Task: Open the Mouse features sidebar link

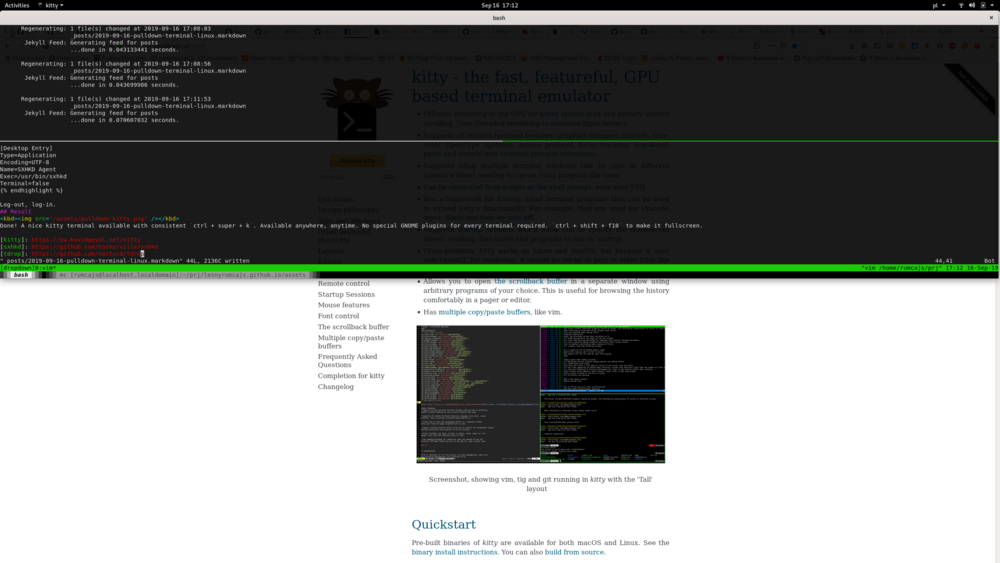Action: pyautogui.click(x=344, y=305)
